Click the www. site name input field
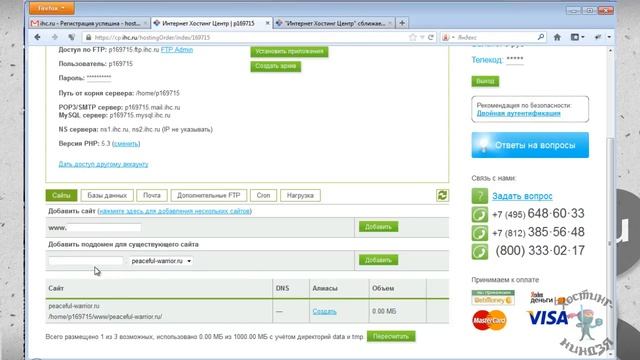This screenshot has height=360, width=640. (x=104, y=228)
